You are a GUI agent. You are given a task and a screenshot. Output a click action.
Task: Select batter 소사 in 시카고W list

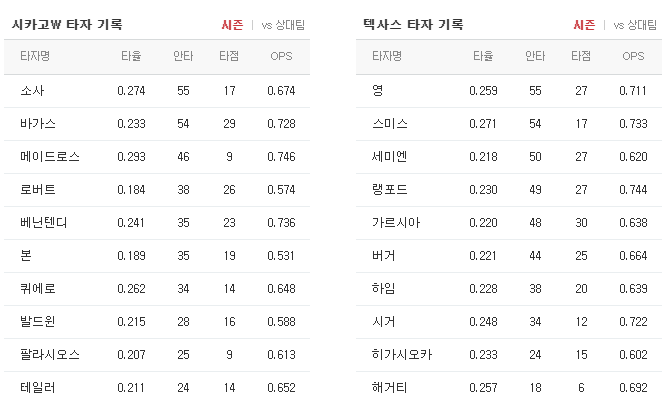point(32,90)
